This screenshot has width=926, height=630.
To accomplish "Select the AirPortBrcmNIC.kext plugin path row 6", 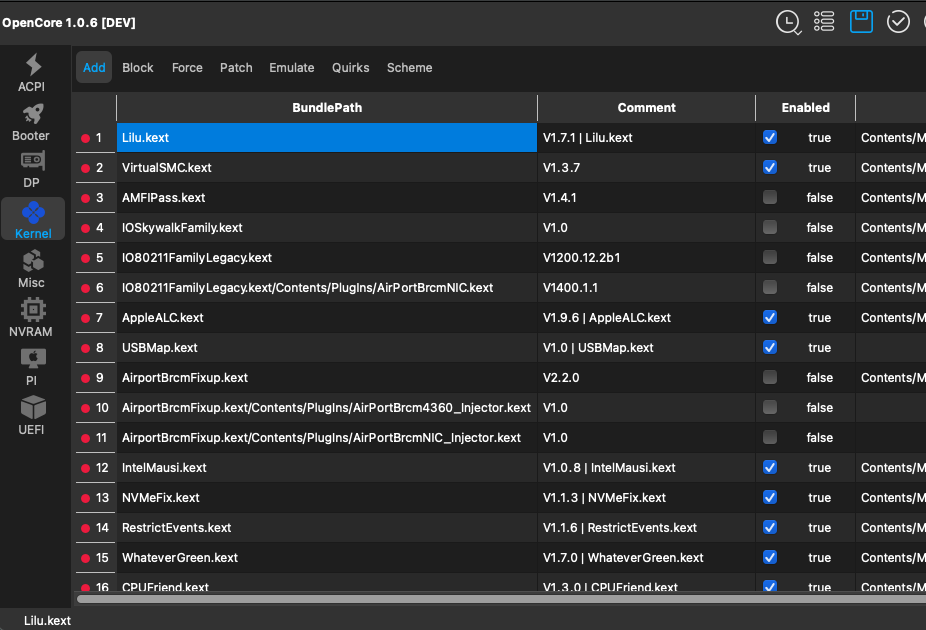I will 327,288.
